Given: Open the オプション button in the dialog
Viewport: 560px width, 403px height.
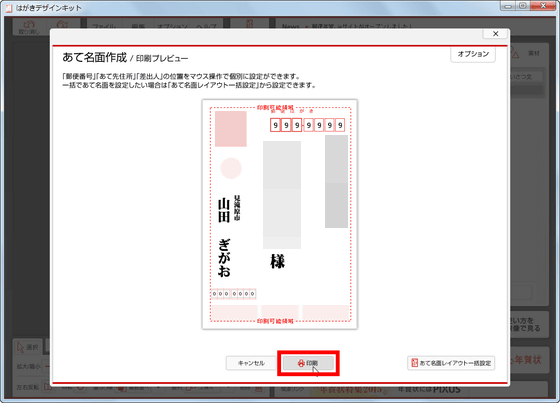Looking at the screenshot, I should point(473,54).
